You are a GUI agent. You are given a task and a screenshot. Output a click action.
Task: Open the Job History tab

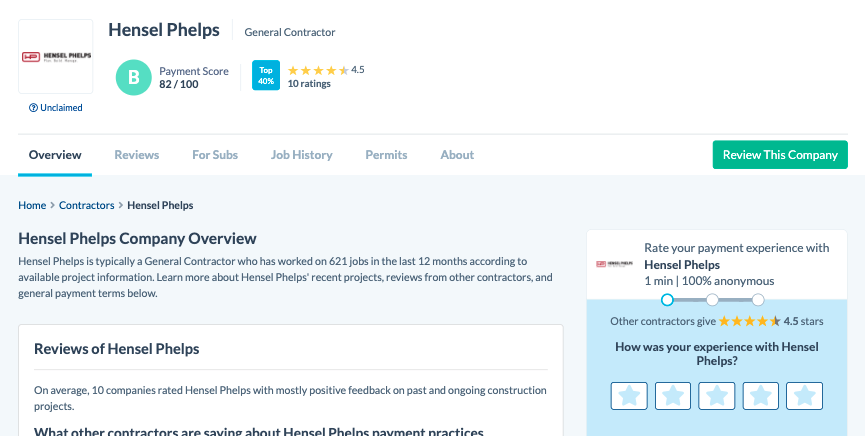click(x=301, y=155)
